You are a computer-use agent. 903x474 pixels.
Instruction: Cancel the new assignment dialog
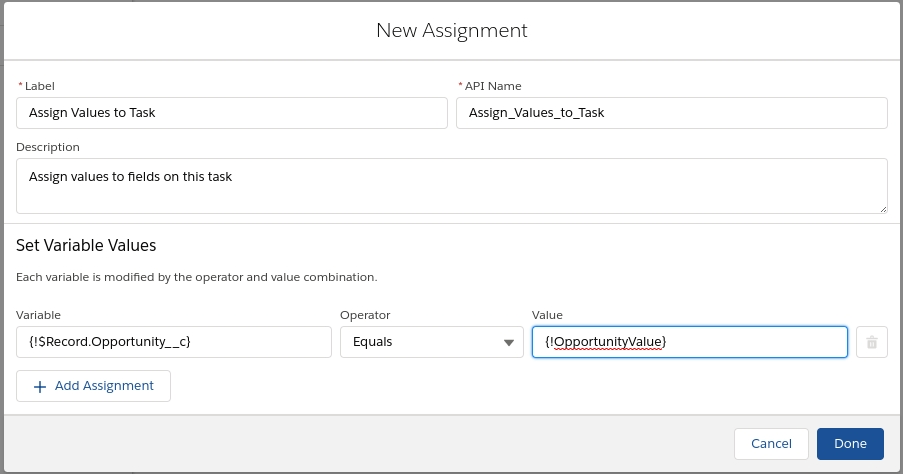[x=770, y=444]
